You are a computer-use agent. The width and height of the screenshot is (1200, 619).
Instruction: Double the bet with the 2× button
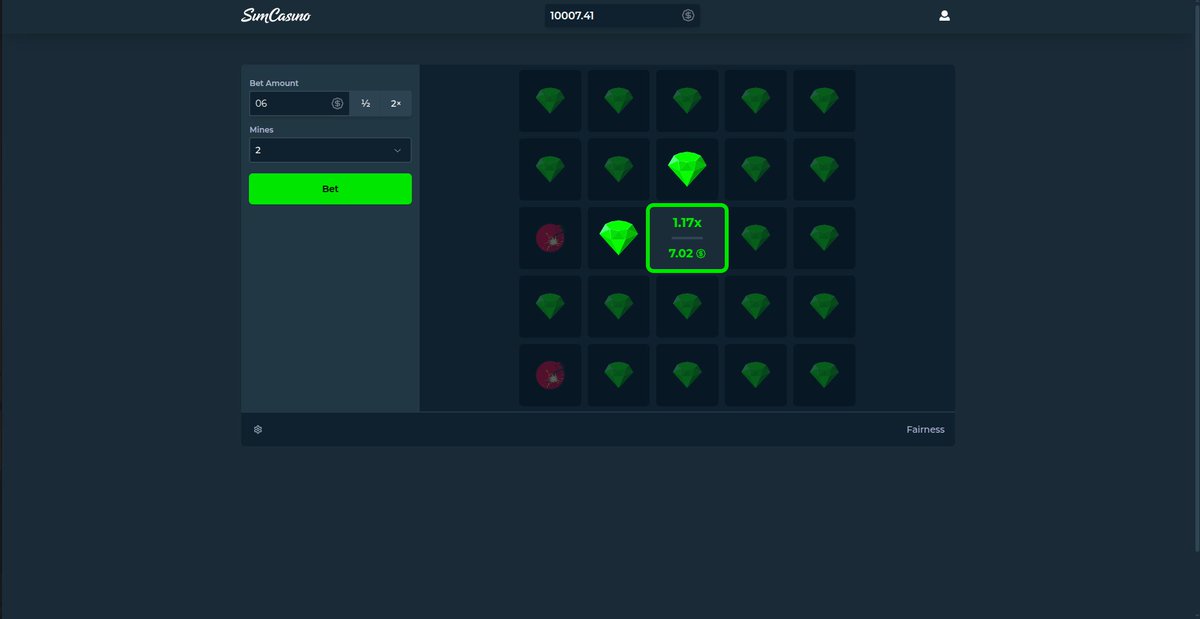(x=396, y=103)
